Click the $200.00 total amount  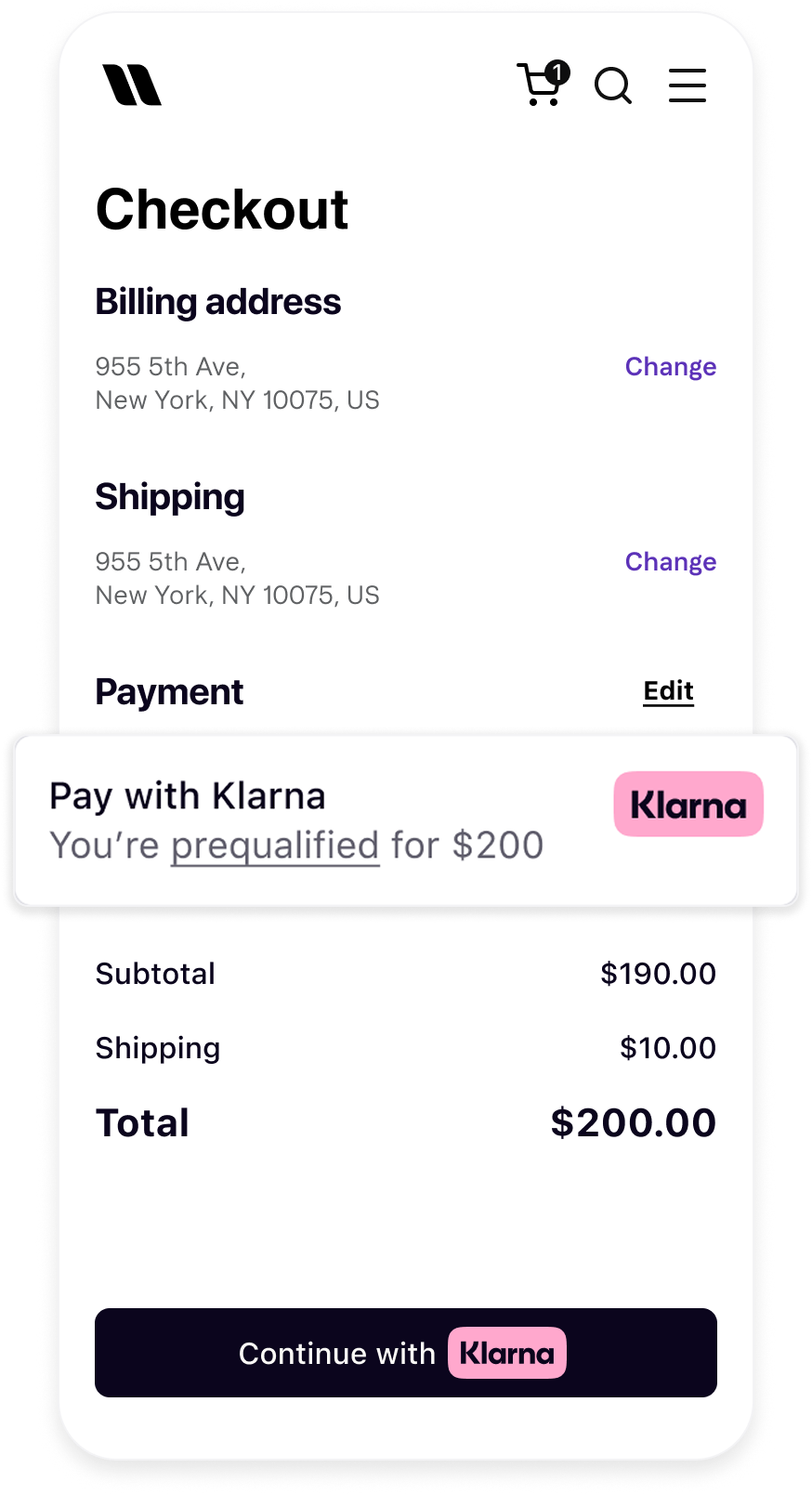pyautogui.click(x=633, y=1122)
